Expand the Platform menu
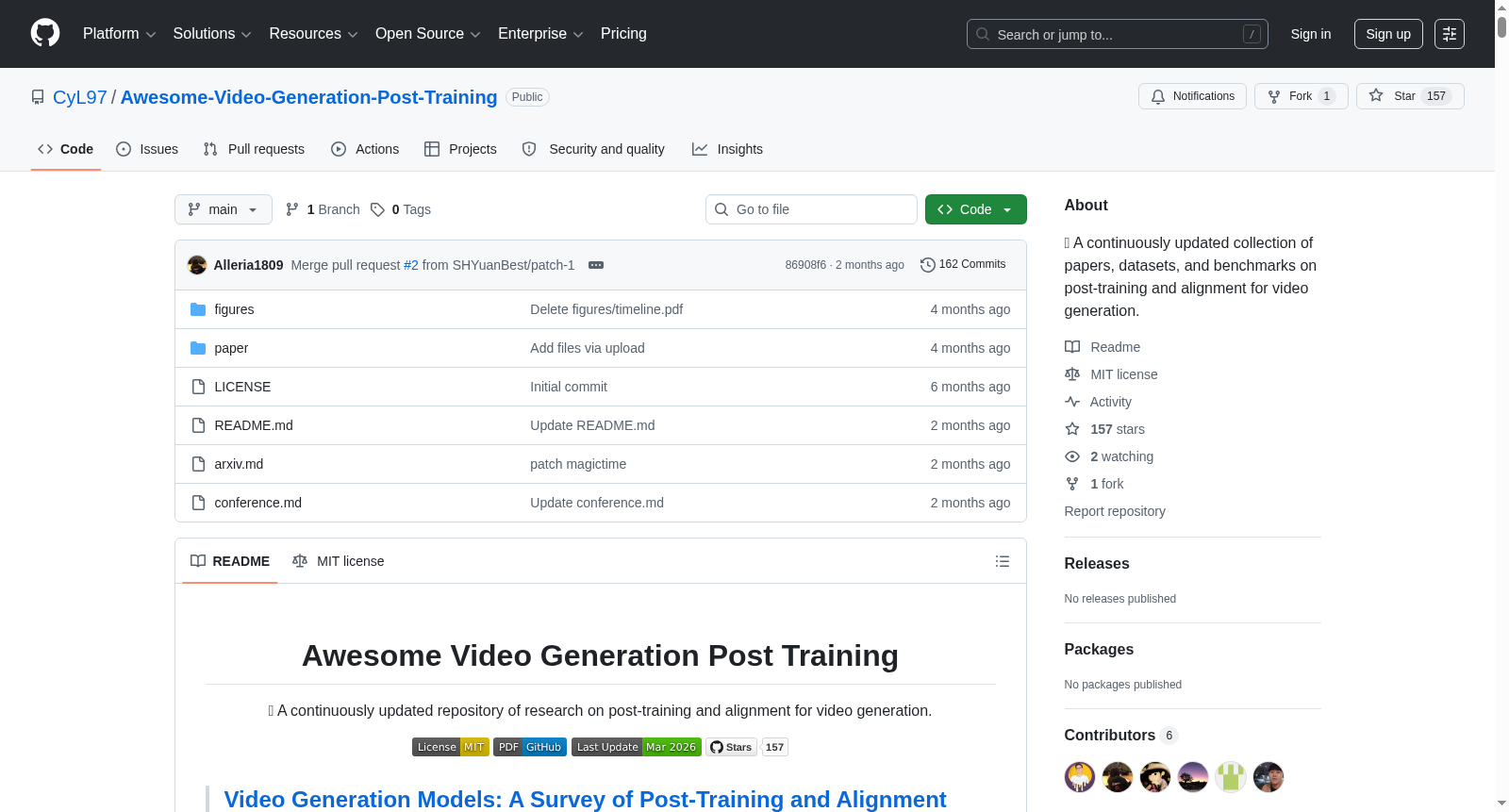 coord(120,34)
